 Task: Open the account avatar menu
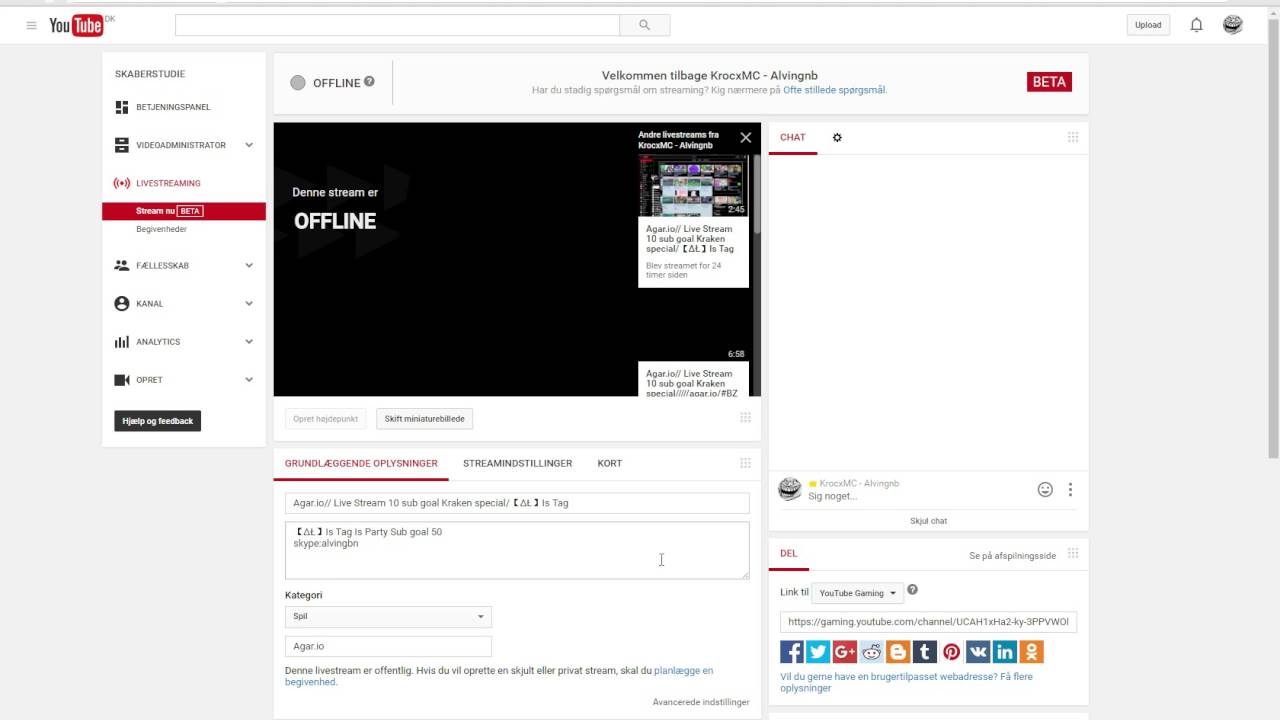[1233, 25]
